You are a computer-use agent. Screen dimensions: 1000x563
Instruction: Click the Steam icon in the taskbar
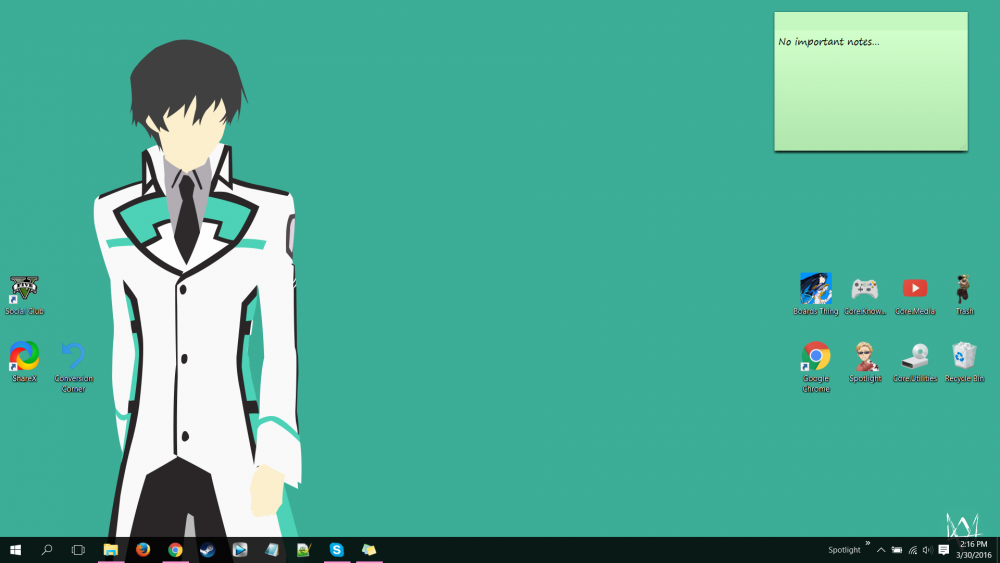coord(207,550)
